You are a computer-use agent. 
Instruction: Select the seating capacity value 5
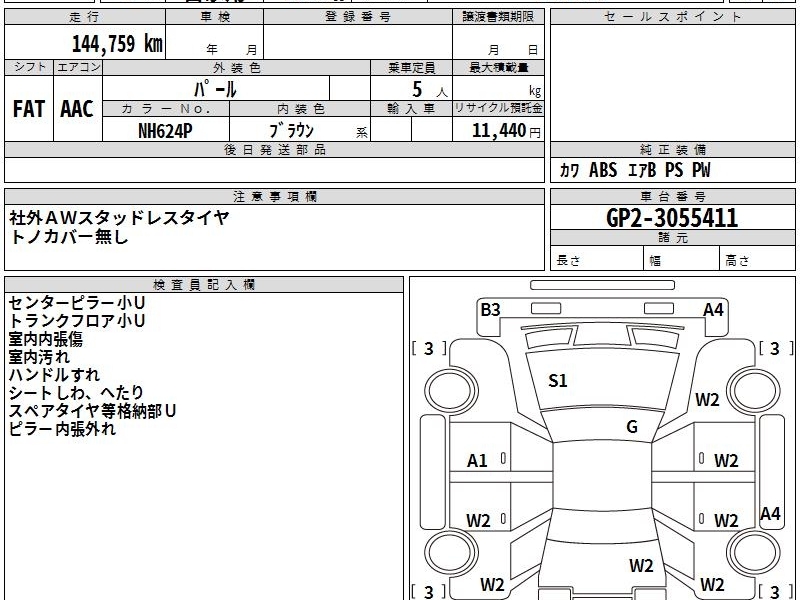(417, 90)
